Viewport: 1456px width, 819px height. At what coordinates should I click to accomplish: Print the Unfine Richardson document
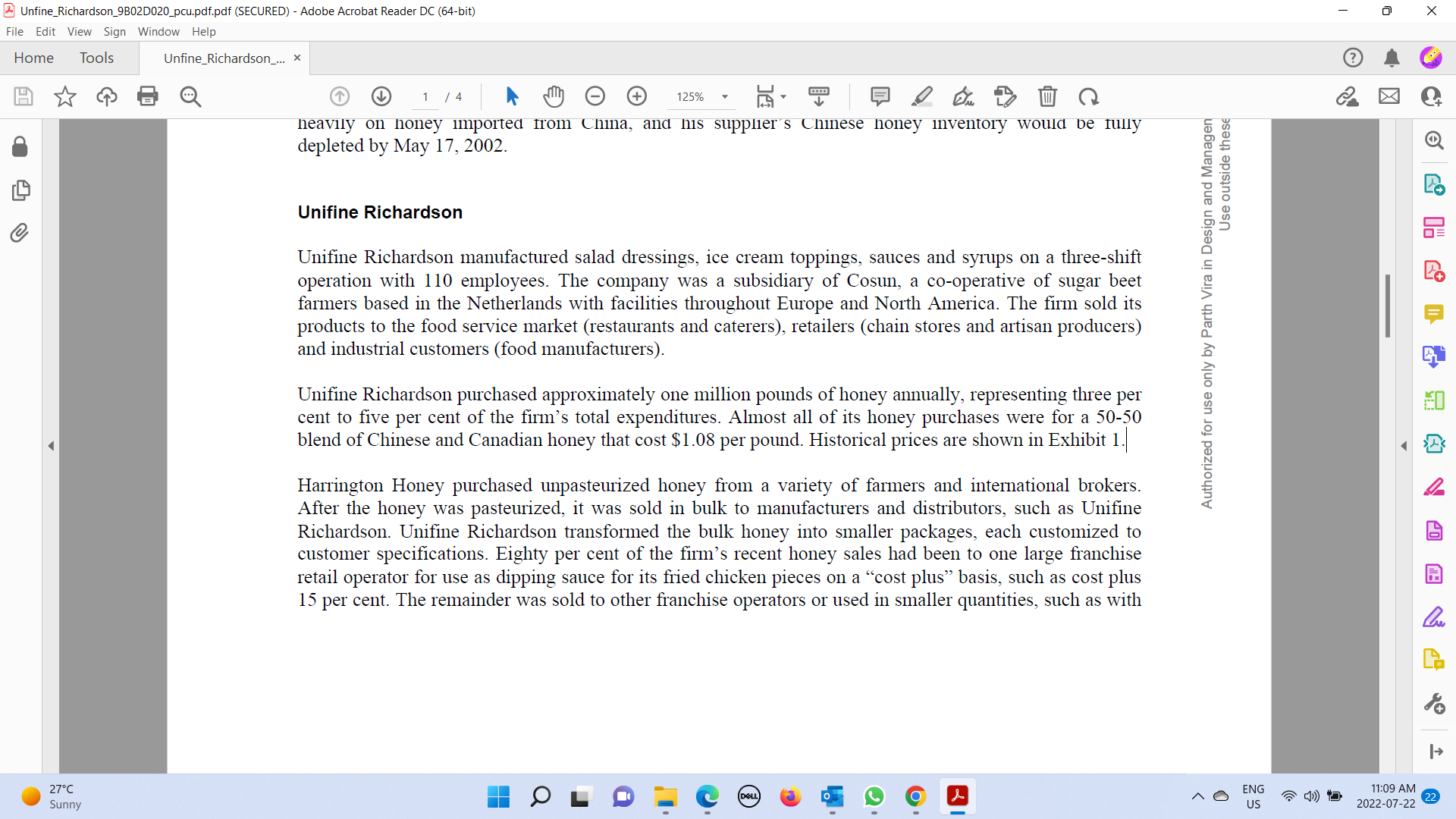point(148,96)
